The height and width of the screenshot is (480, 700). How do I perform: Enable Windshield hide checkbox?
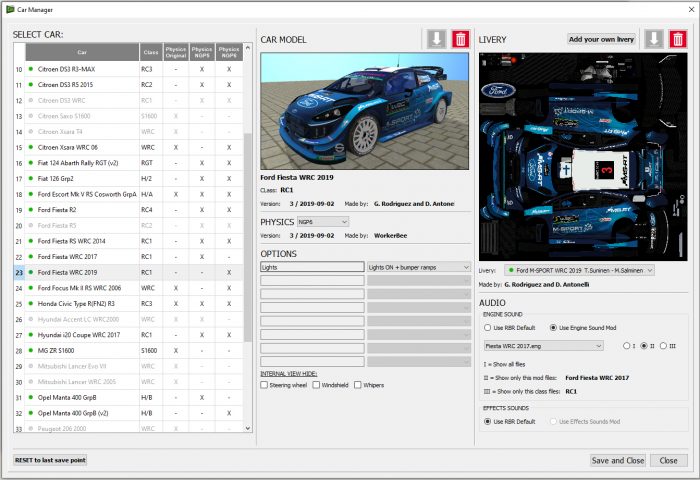click(316, 384)
